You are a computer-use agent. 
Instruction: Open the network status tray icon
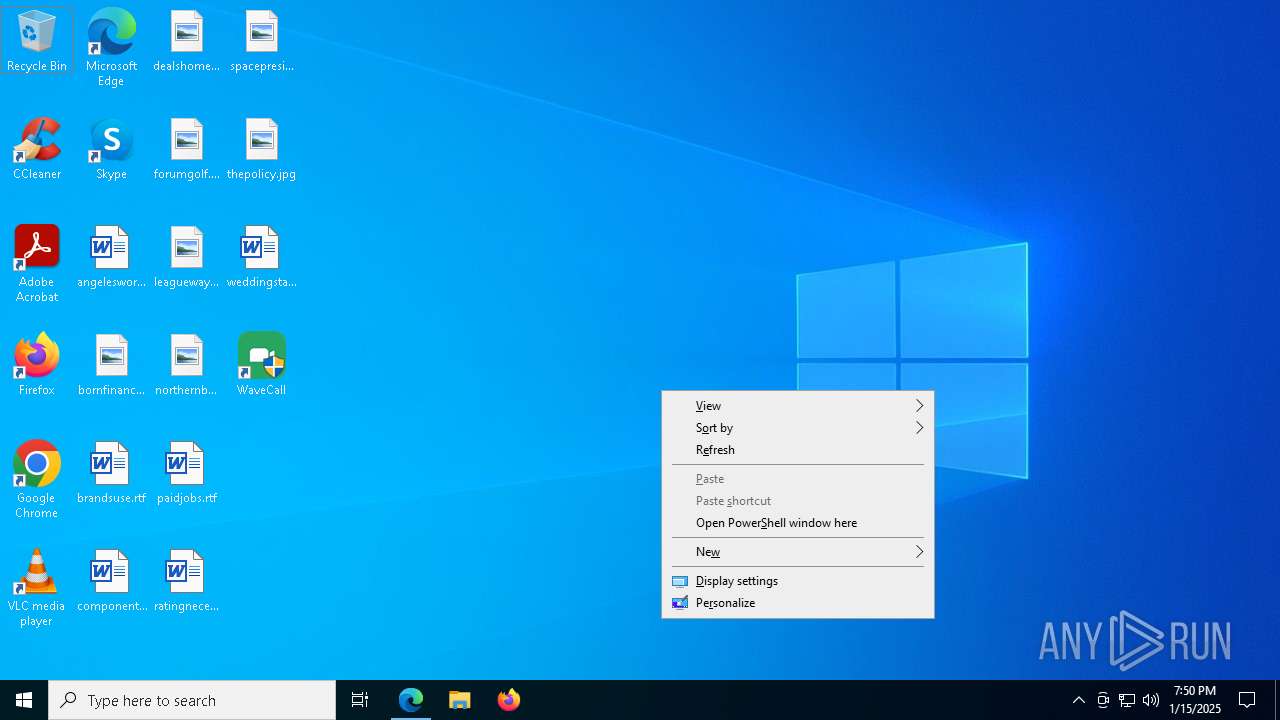click(x=1127, y=700)
